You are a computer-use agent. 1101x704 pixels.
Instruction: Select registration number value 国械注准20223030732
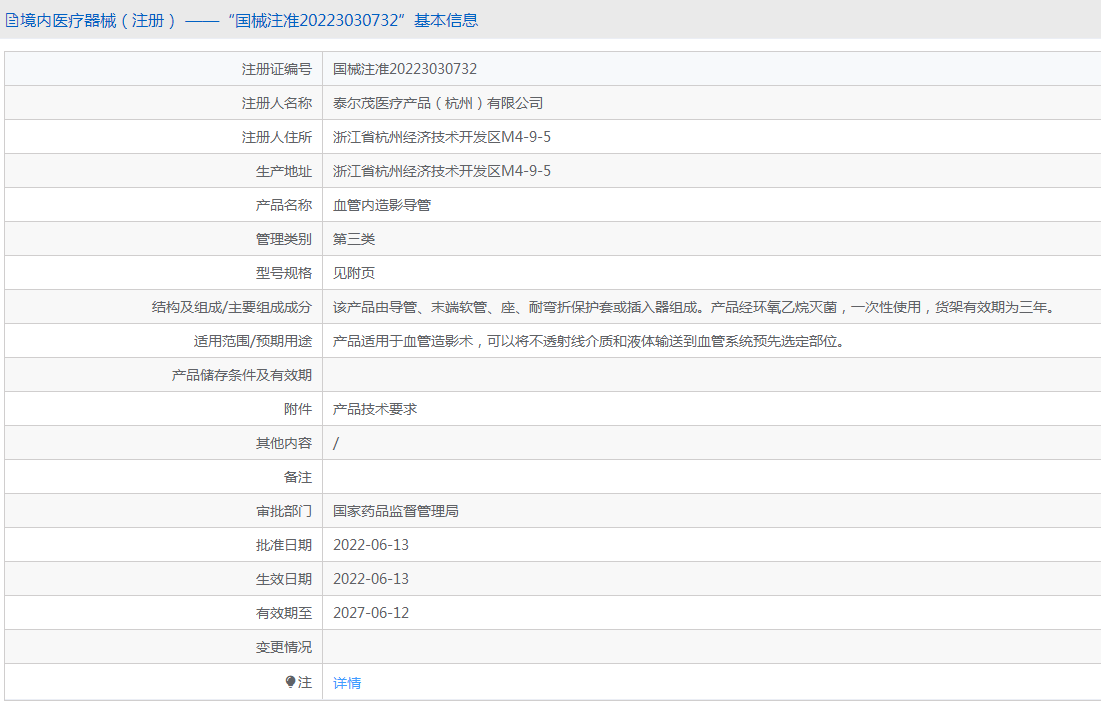tap(404, 69)
